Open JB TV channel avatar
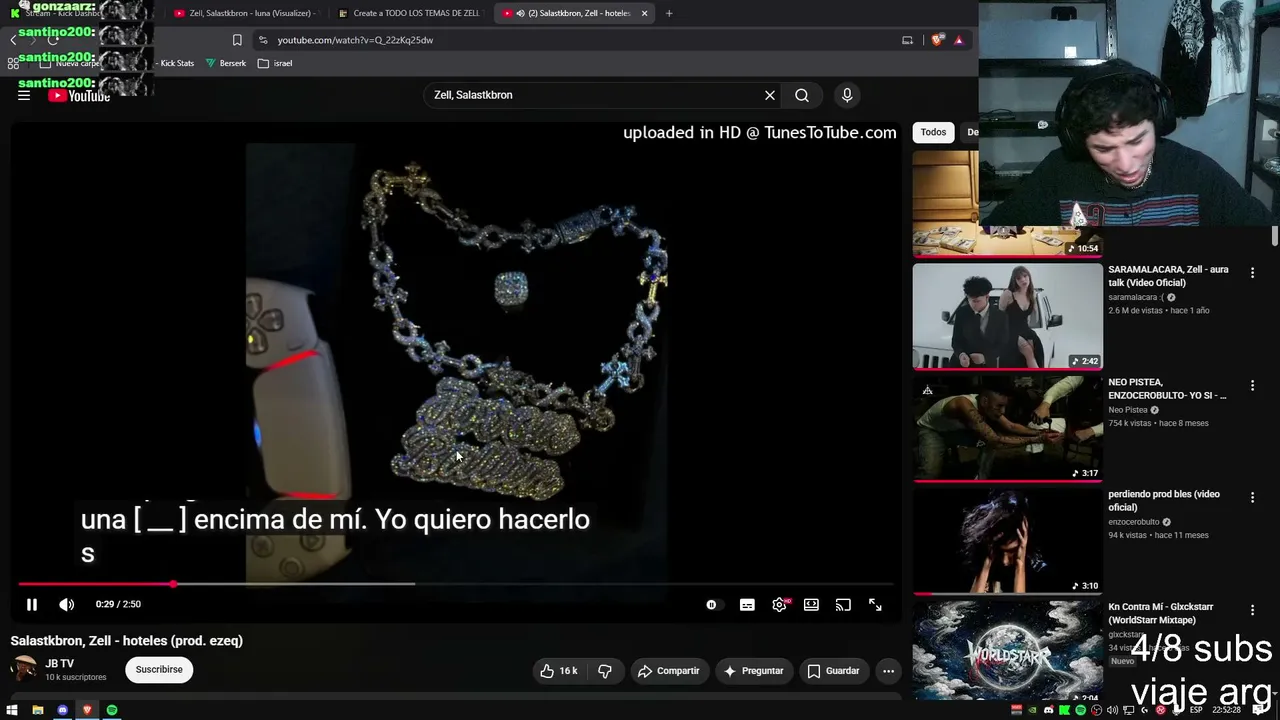 [x=24, y=669]
